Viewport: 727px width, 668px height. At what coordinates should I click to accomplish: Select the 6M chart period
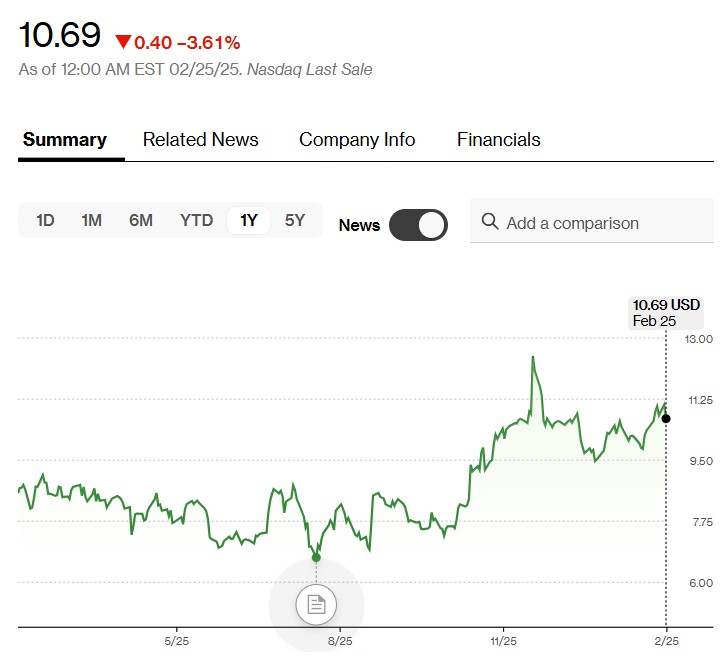141,221
